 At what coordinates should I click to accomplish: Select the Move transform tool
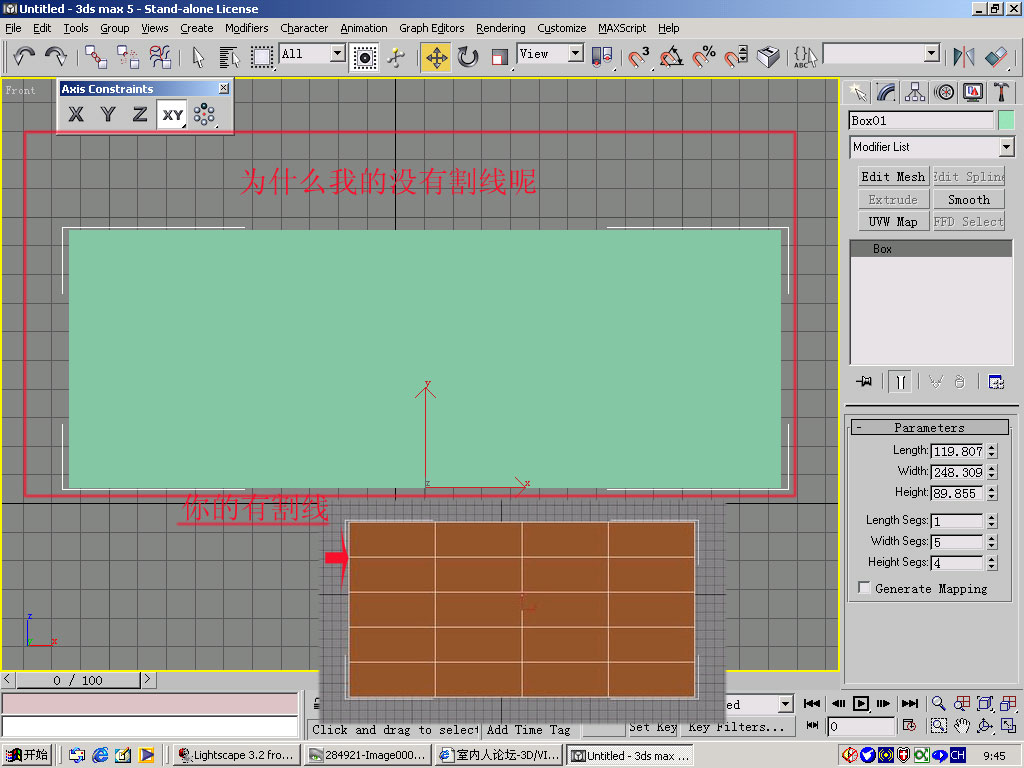click(x=436, y=57)
